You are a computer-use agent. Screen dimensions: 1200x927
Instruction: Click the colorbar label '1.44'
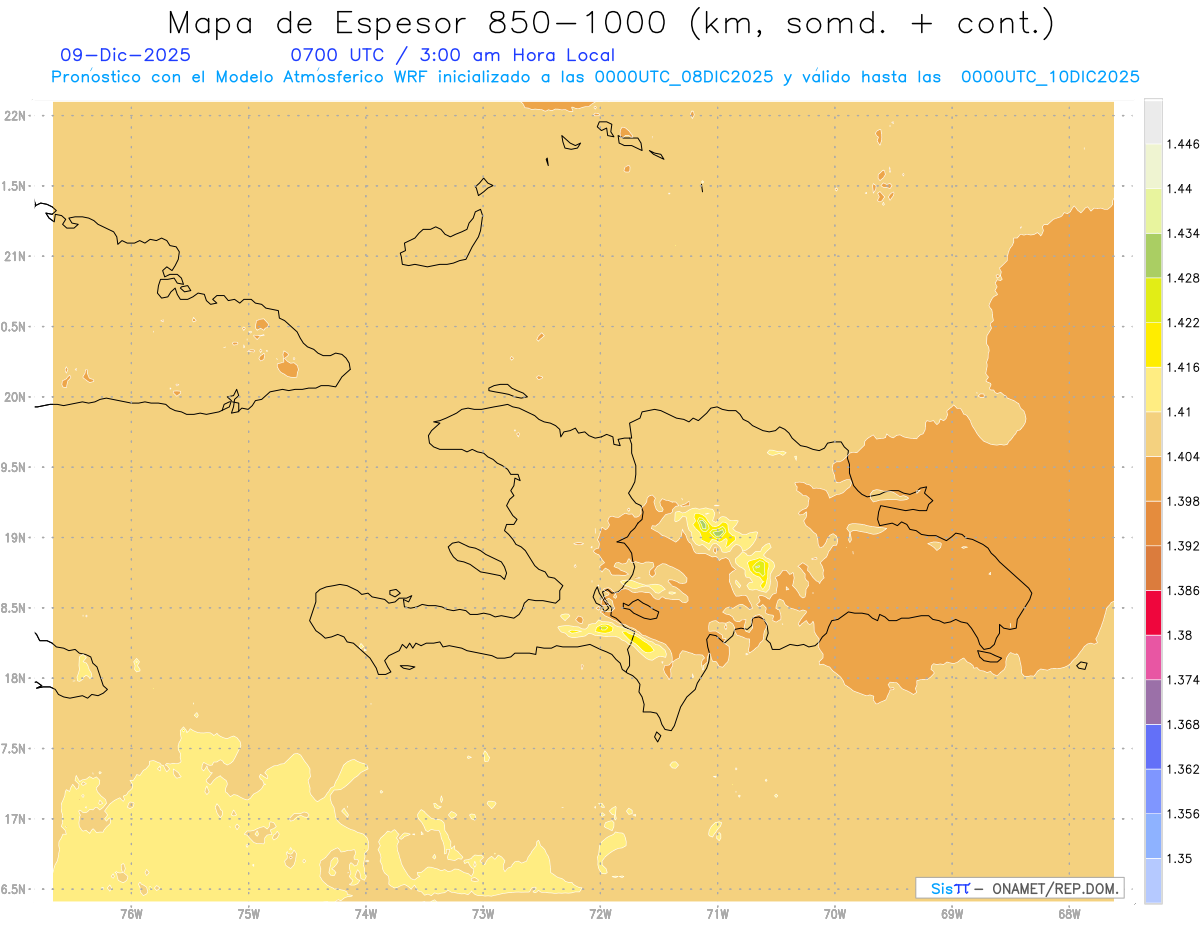click(x=1181, y=189)
